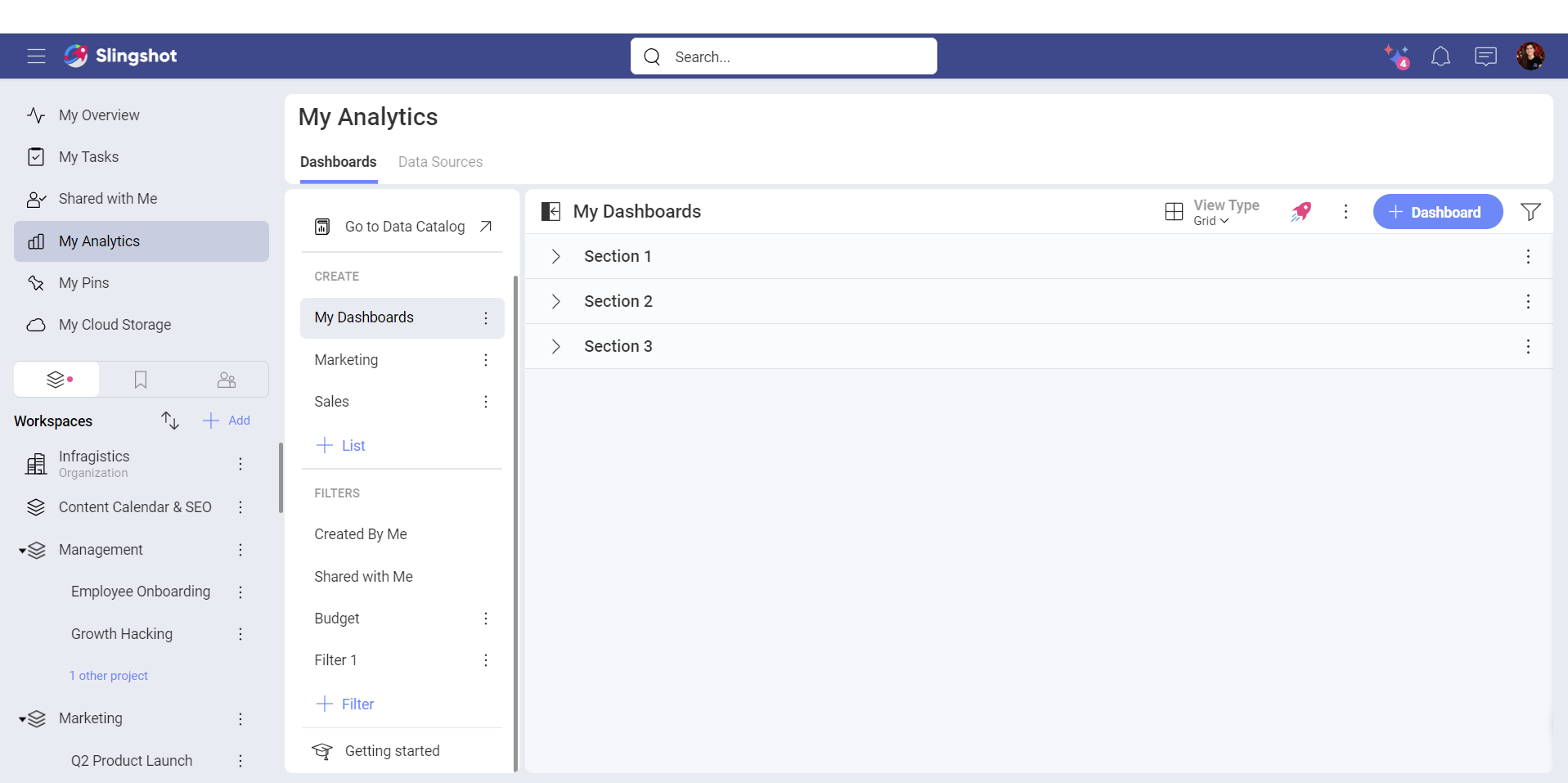Viewport: 1568px width, 783px height.
Task: Switch to the bookmarks view in sidebar
Action: 141,380
